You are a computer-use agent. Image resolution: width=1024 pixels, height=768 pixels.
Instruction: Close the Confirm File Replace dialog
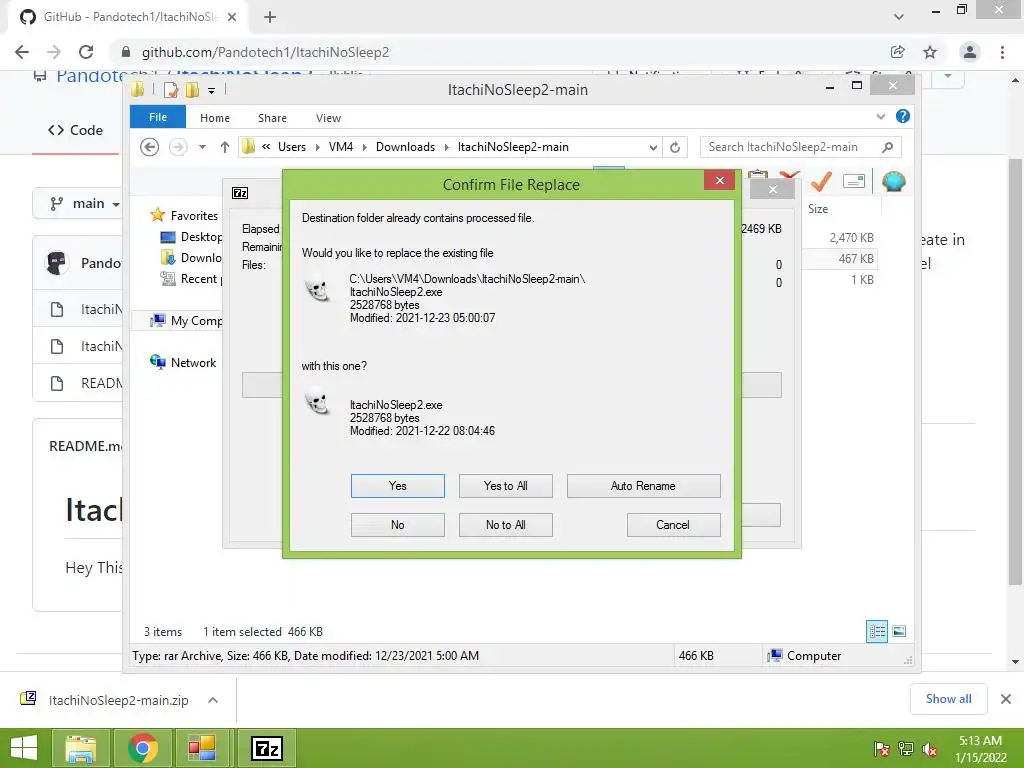(720, 181)
